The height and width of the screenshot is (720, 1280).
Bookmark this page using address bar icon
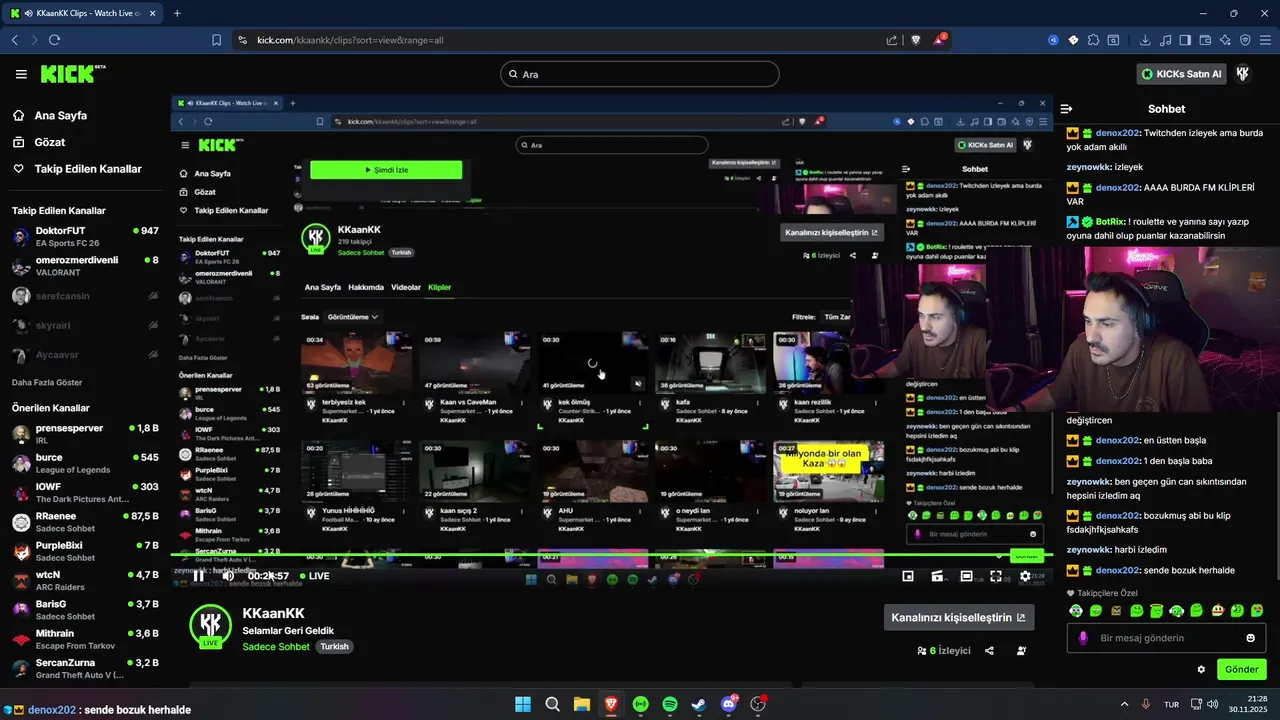pyautogui.click(x=216, y=40)
